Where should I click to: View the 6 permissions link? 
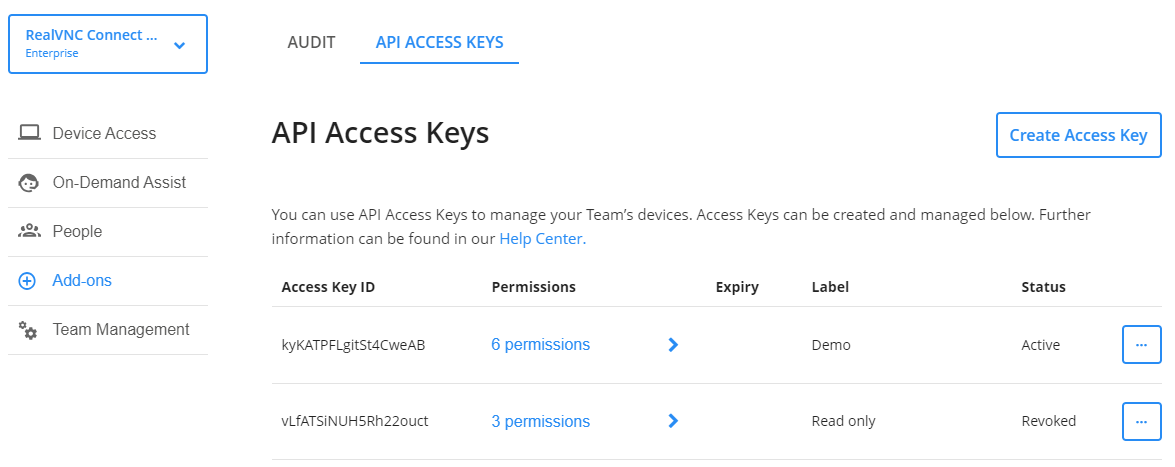[x=540, y=345]
